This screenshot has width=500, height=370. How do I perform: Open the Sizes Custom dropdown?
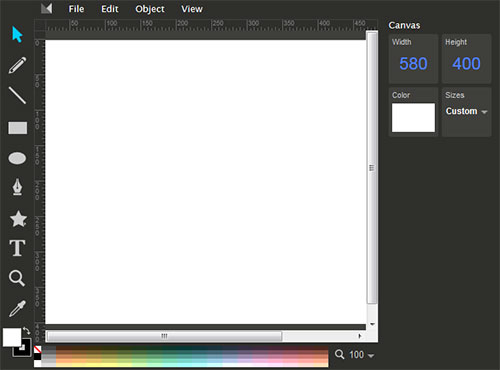coord(466,111)
